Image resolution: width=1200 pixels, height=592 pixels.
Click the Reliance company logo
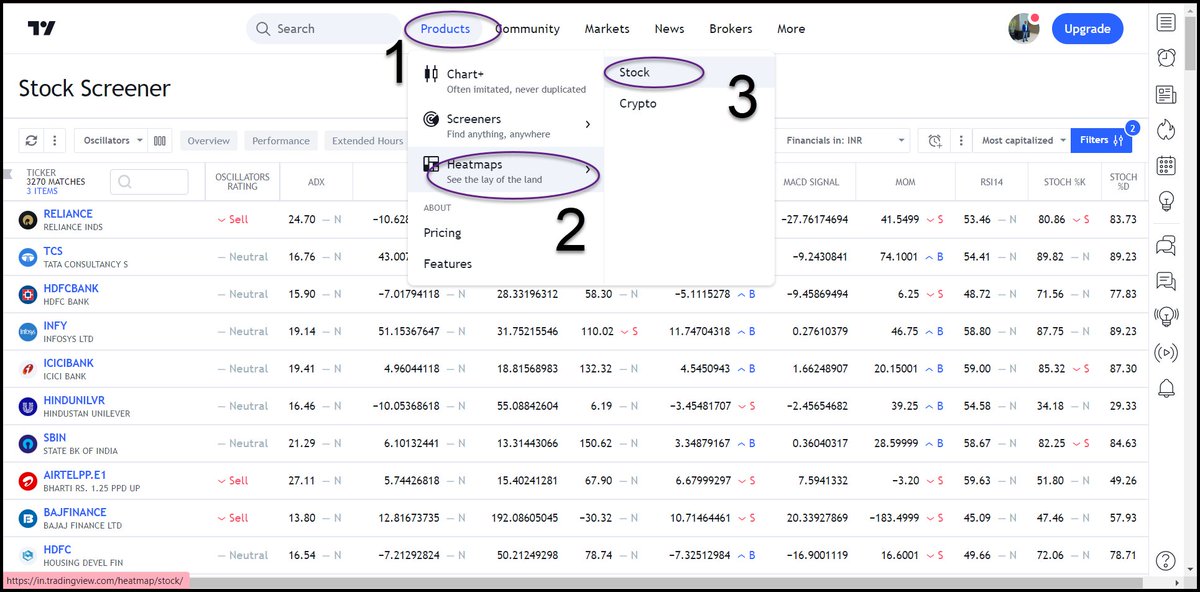[28, 220]
